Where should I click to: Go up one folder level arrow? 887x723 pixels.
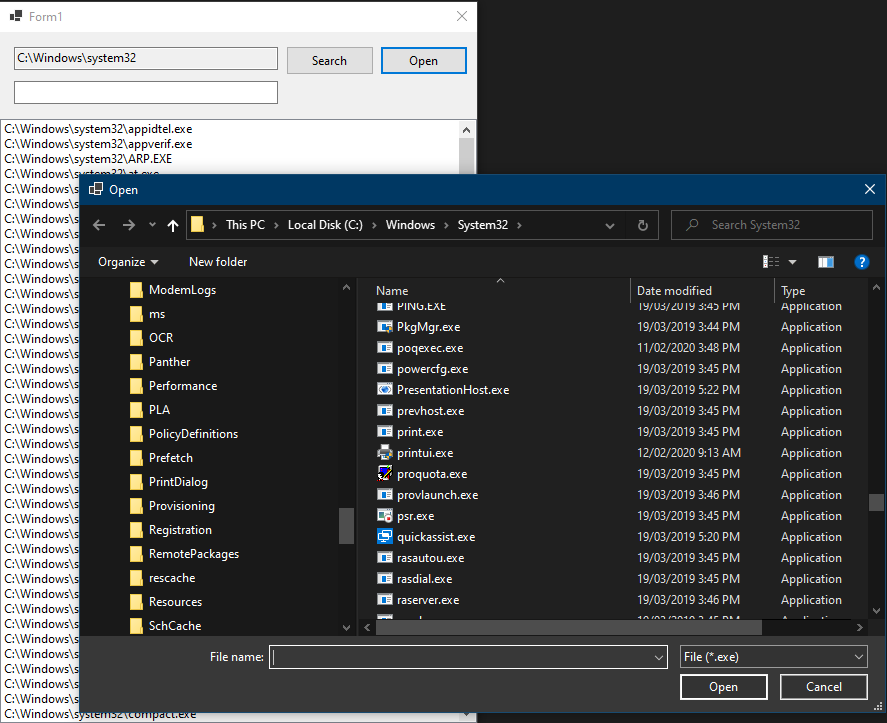coord(173,225)
